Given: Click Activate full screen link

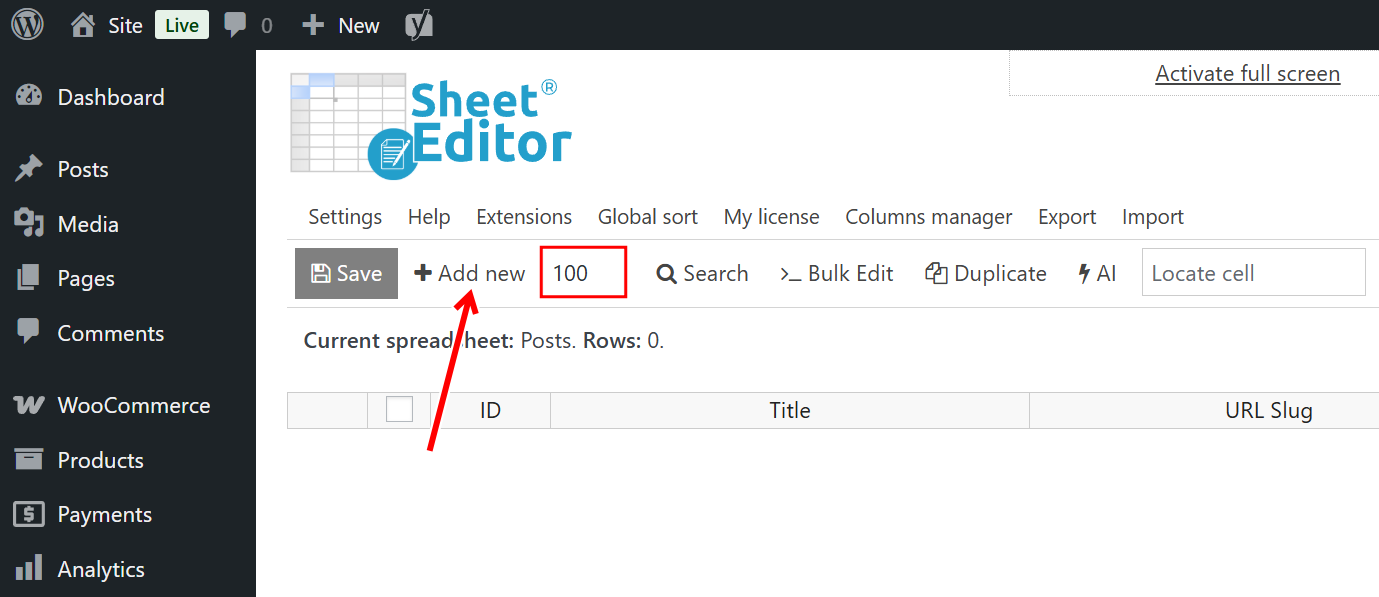Looking at the screenshot, I should tap(1248, 73).
